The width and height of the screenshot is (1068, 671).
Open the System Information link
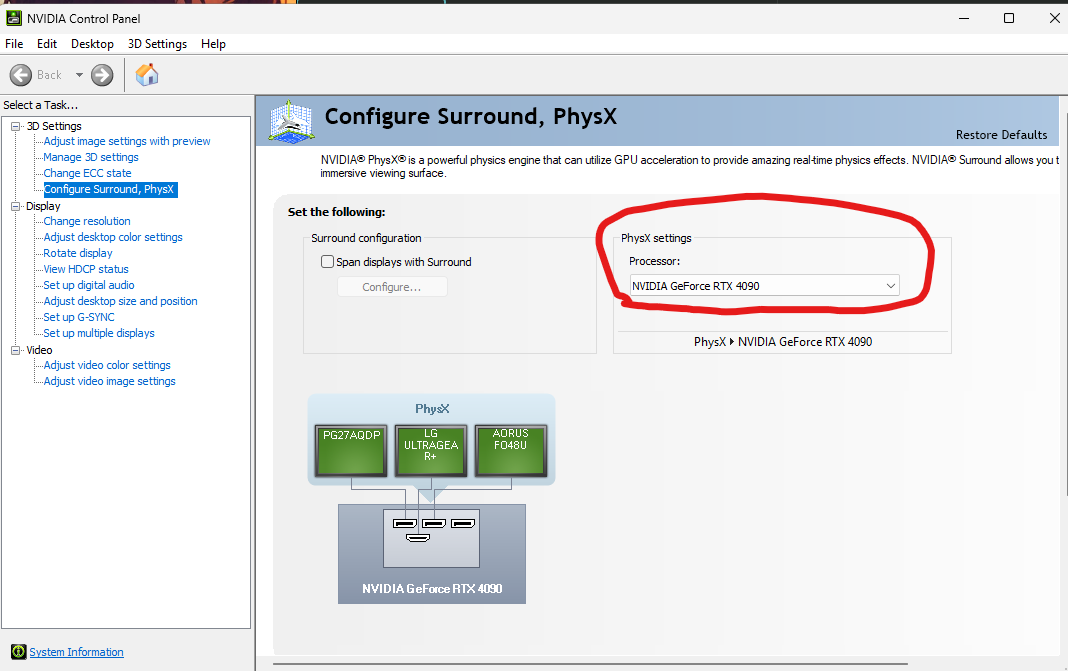pyautogui.click(x=76, y=652)
